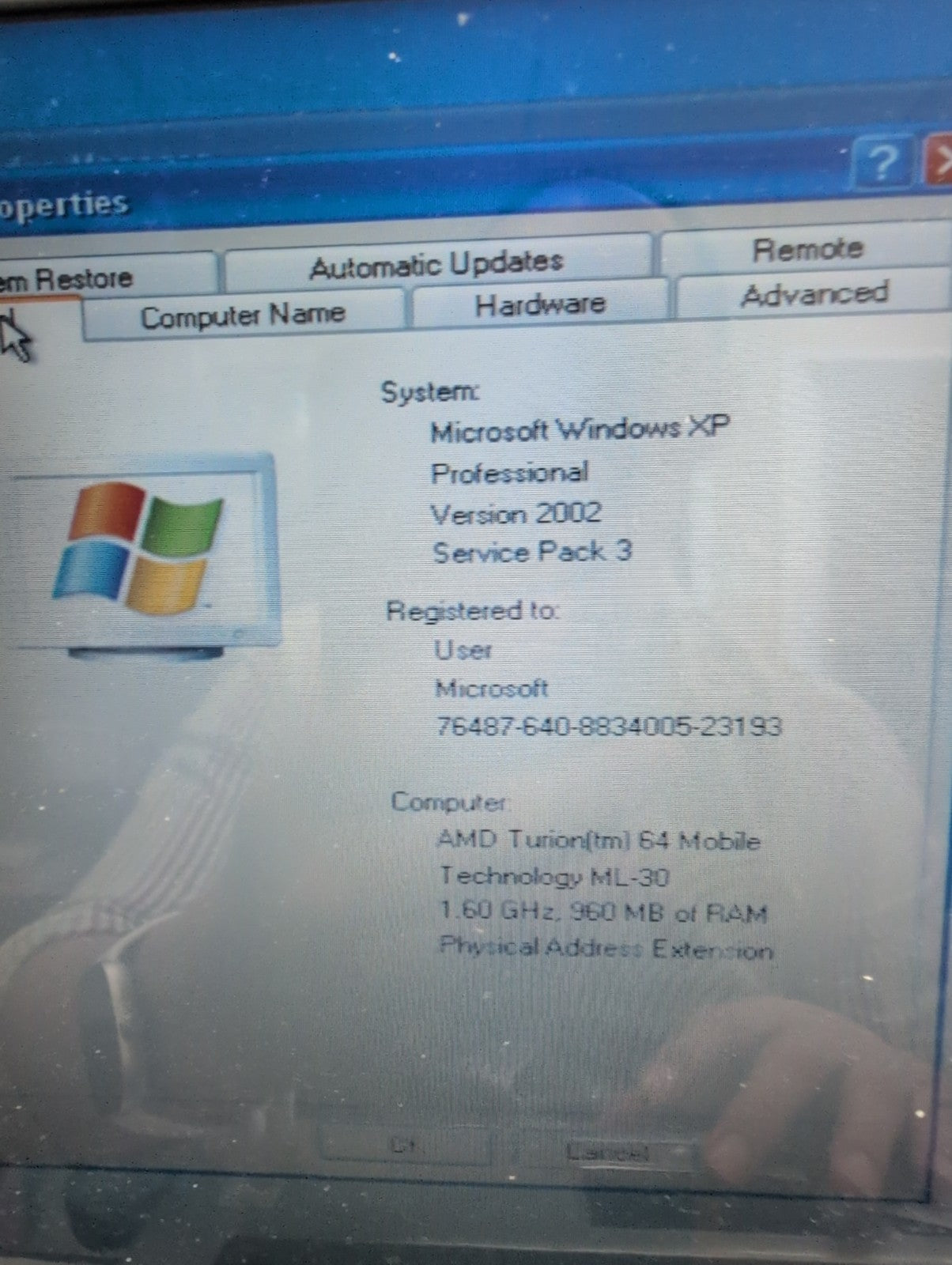Click the title bar help question mark
Viewport: 952px width, 1265px height.
coord(884,163)
